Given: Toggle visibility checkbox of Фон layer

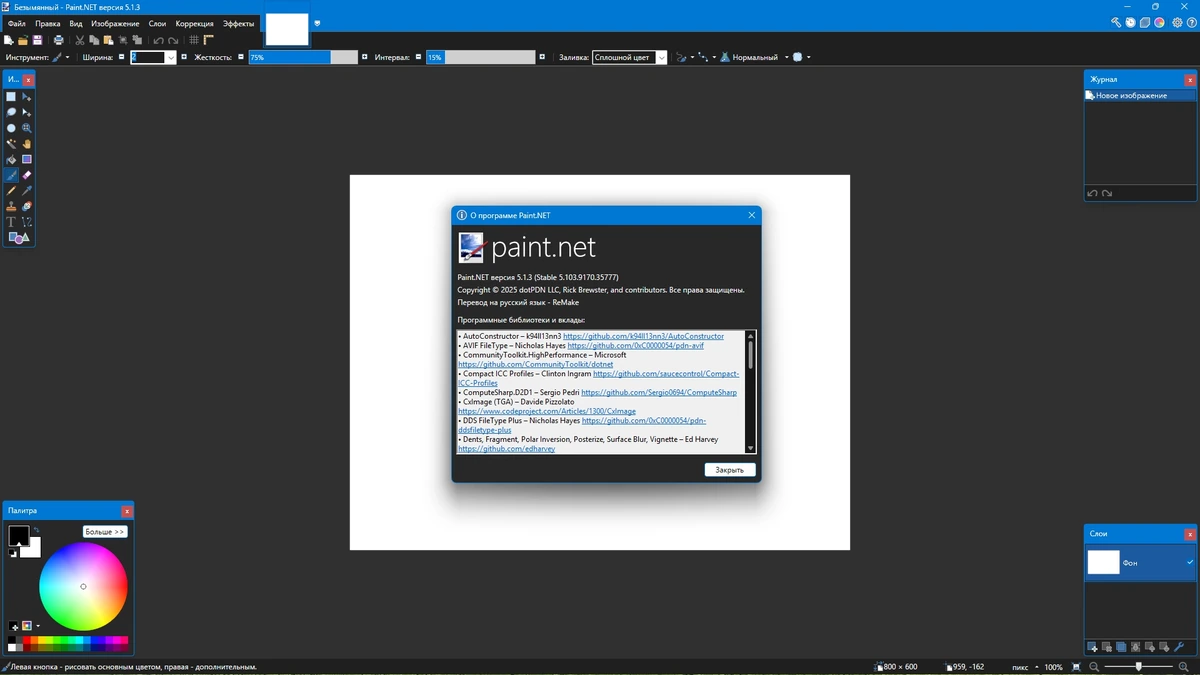Looking at the screenshot, I should coord(1190,562).
